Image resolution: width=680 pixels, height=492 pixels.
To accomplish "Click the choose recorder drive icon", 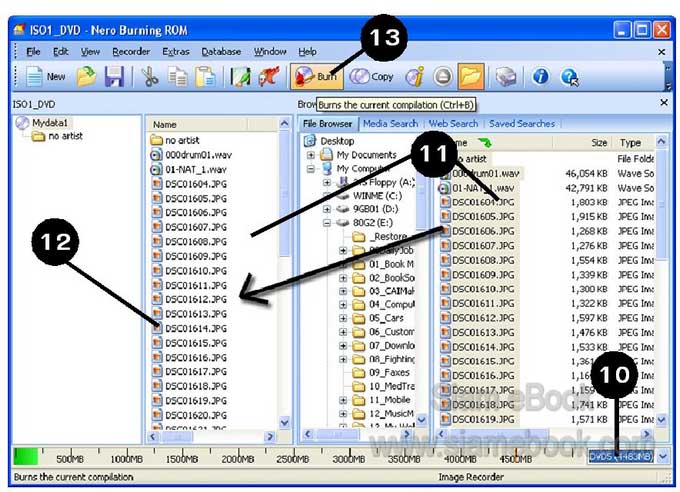I will click(x=506, y=77).
